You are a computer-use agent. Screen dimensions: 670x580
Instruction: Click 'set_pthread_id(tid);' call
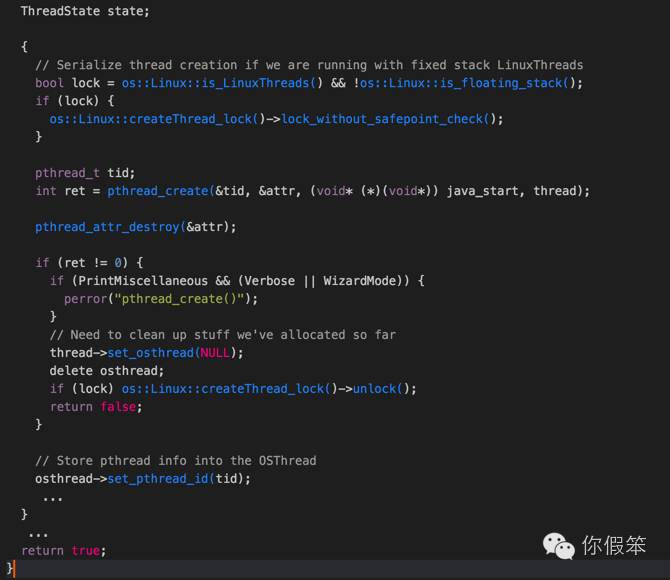coord(179,479)
